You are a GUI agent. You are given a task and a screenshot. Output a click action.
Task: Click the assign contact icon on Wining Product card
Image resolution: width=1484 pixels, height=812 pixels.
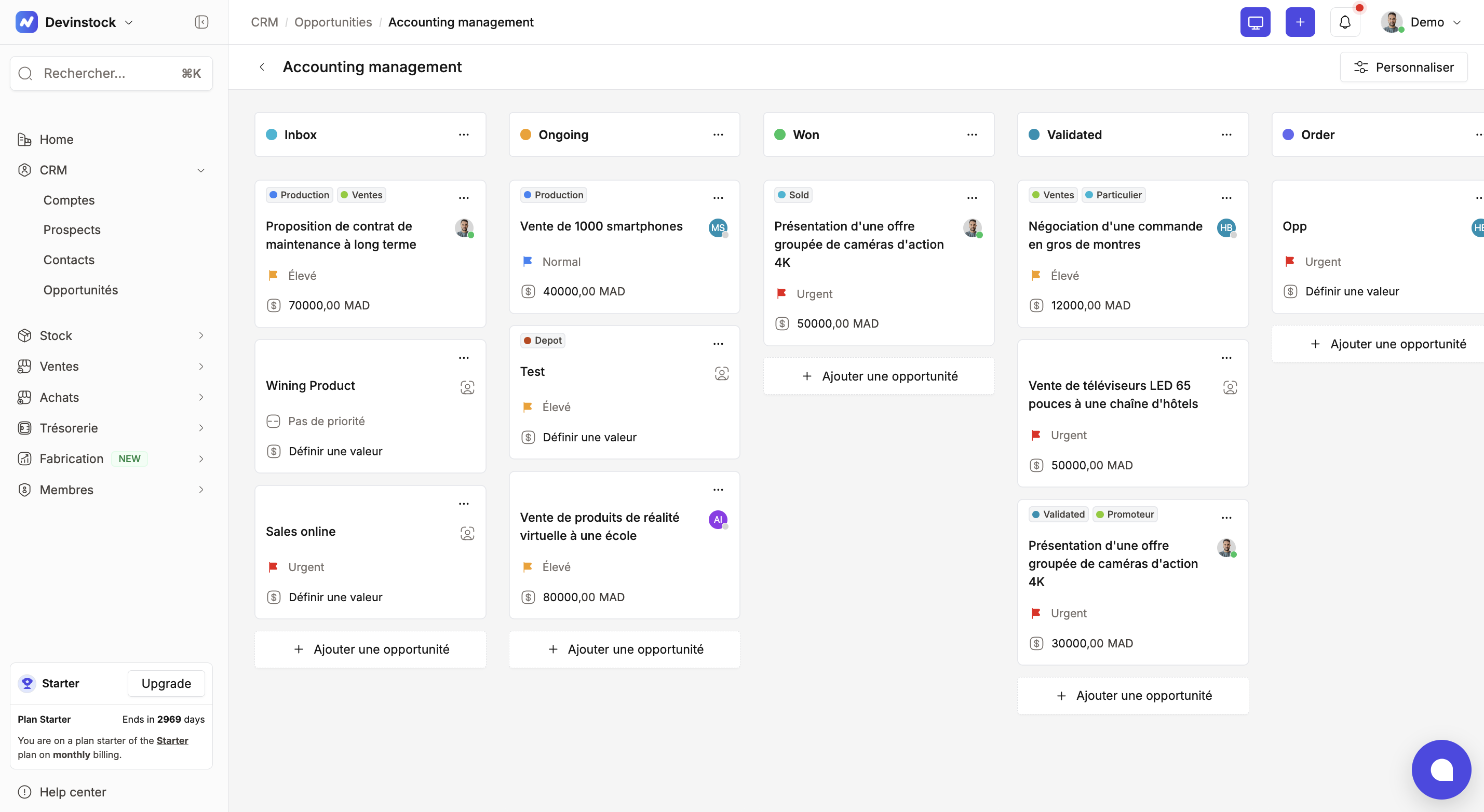[467, 387]
